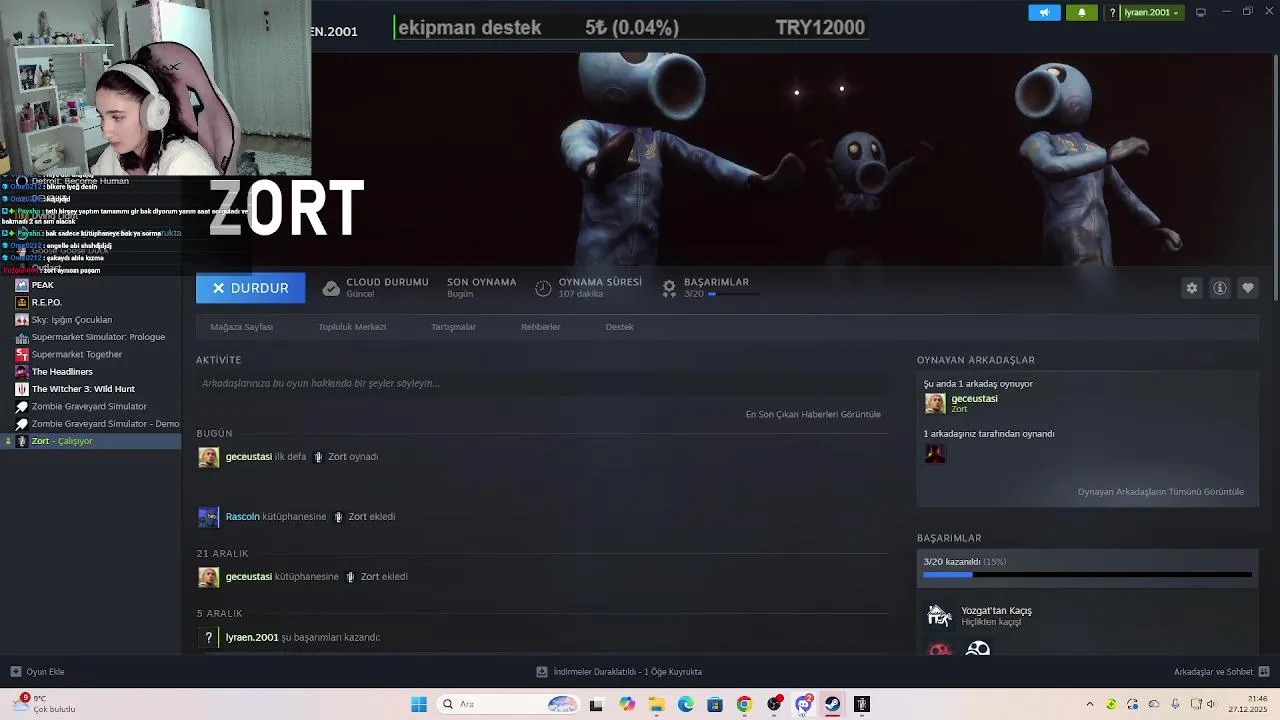Open the Zort game taskbar icon
1280x720 pixels.
(861, 704)
